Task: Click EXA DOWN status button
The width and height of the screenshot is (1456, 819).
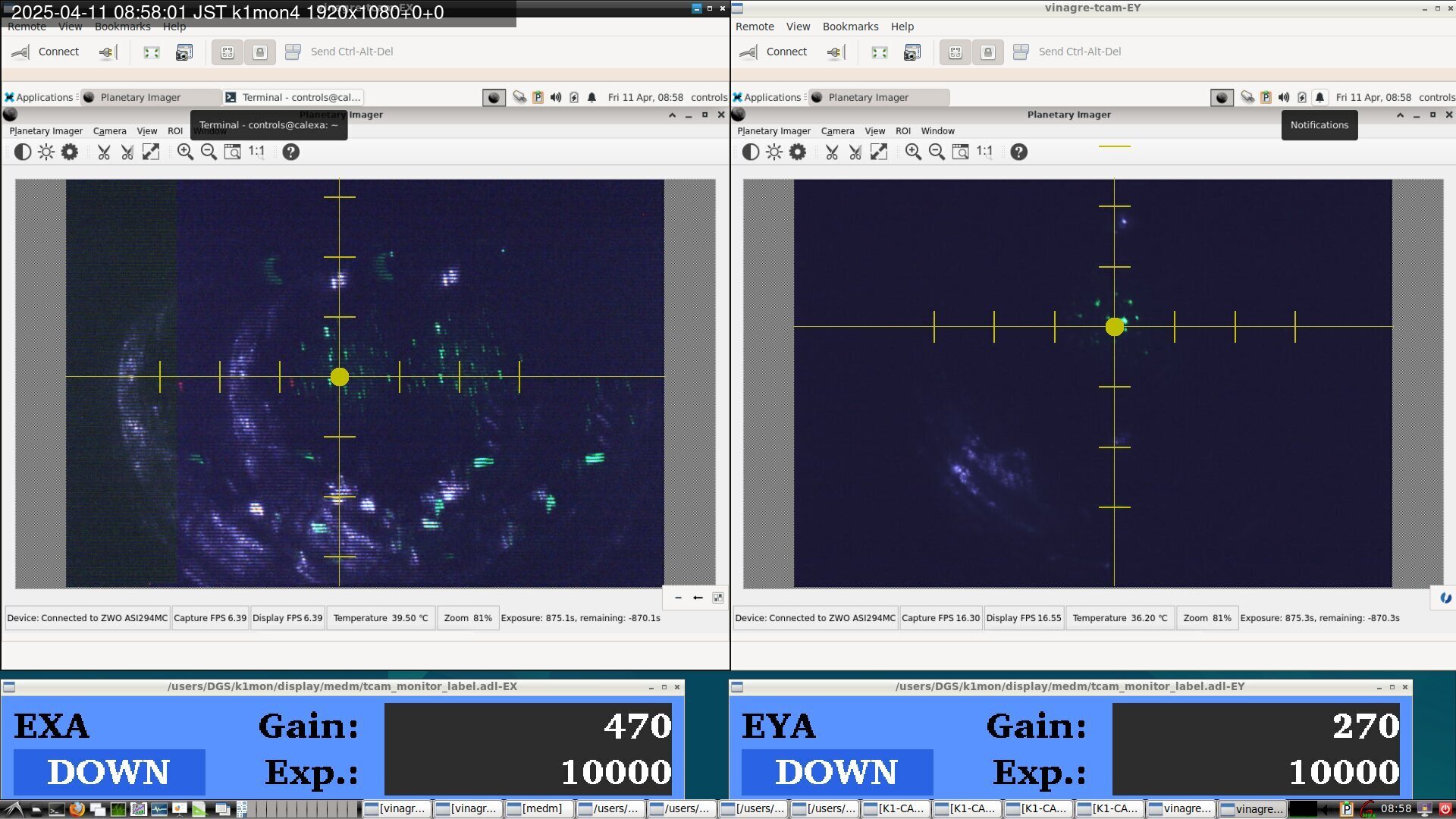Action: [x=109, y=772]
